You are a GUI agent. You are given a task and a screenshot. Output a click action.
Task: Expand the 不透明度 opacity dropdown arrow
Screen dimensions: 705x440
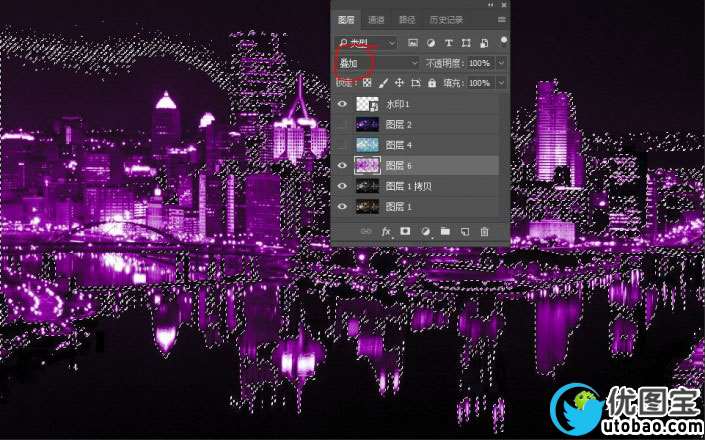[501, 63]
